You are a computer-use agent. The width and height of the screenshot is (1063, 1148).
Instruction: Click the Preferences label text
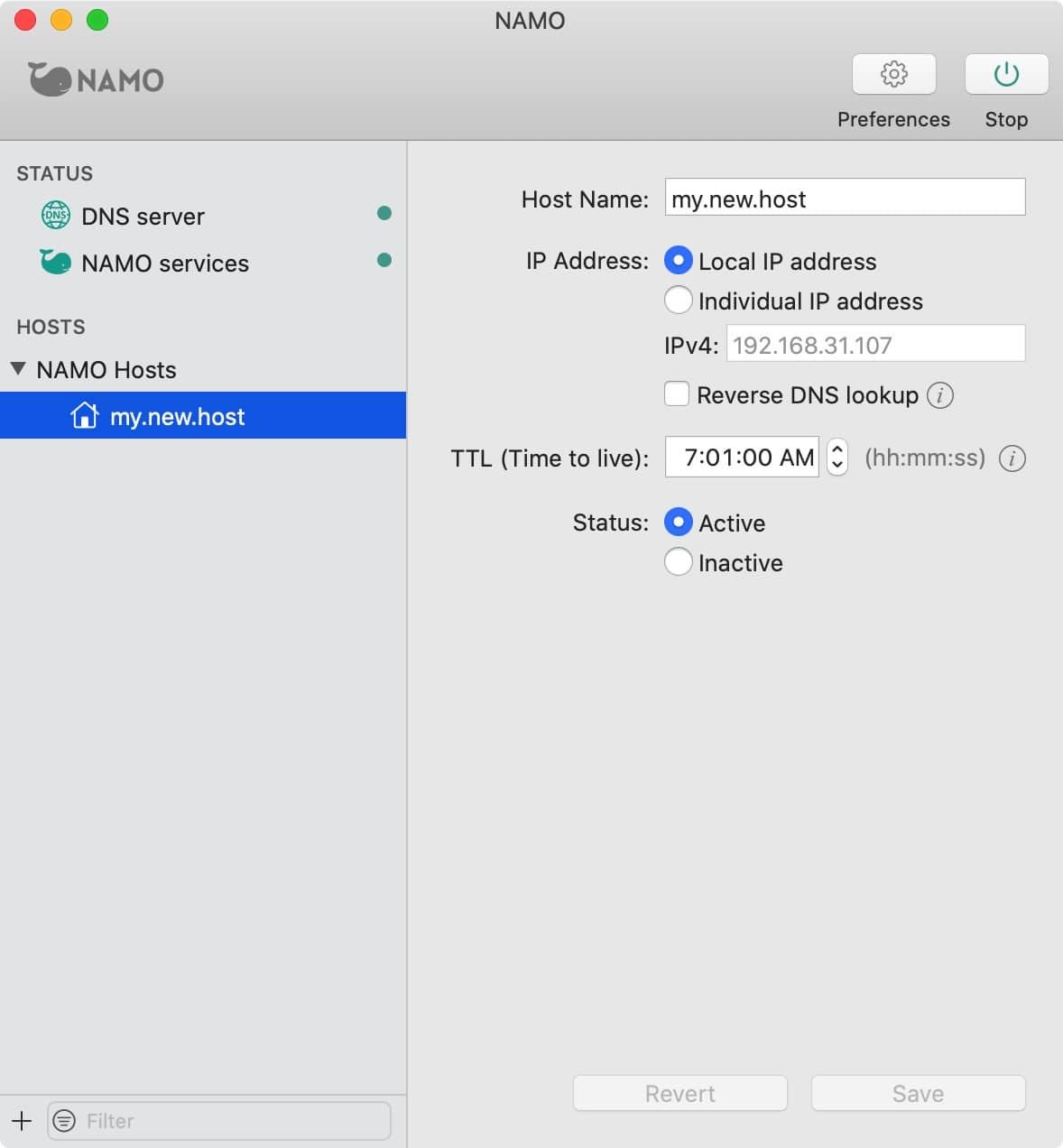pos(893,119)
